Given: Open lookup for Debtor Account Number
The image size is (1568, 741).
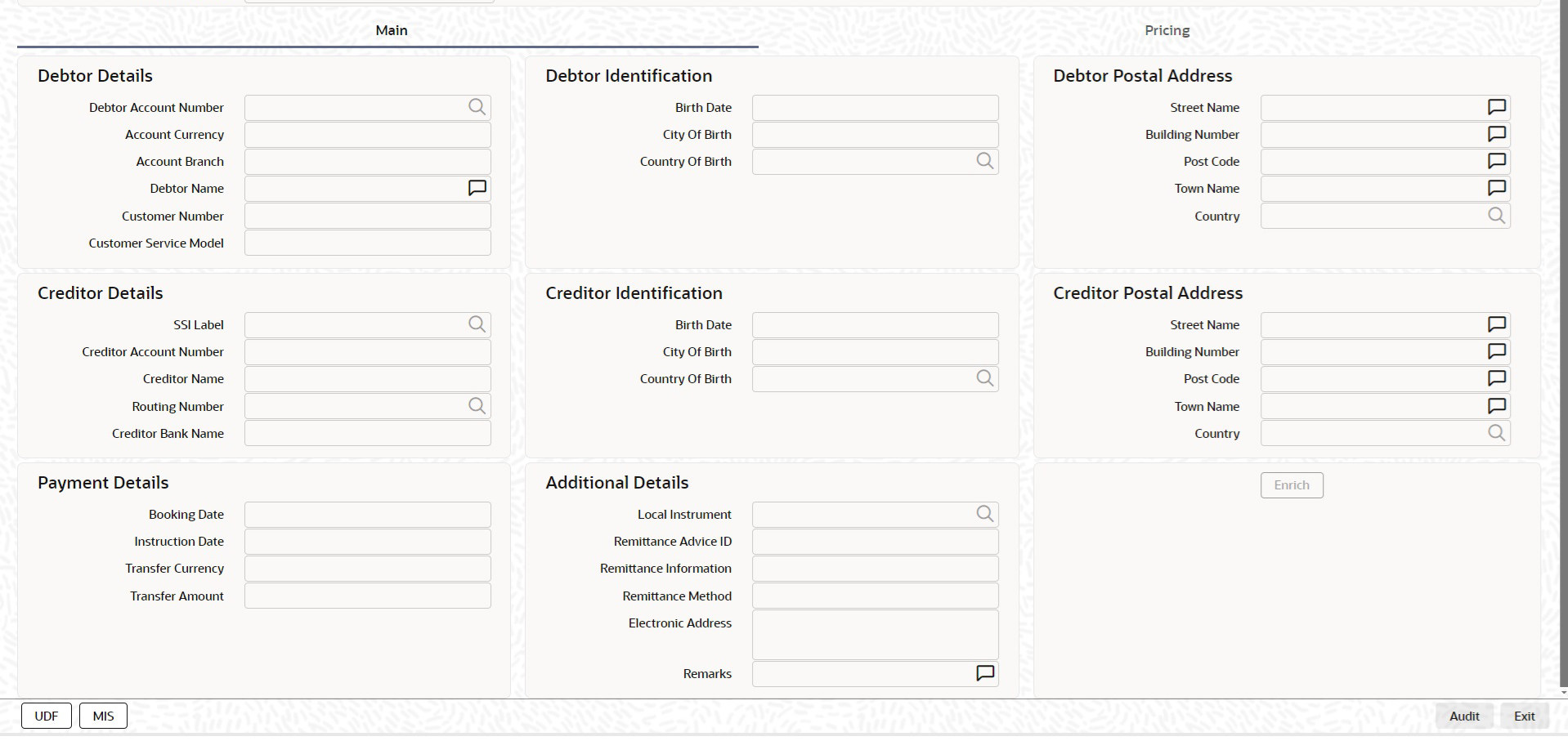Looking at the screenshot, I should pyautogui.click(x=477, y=107).
